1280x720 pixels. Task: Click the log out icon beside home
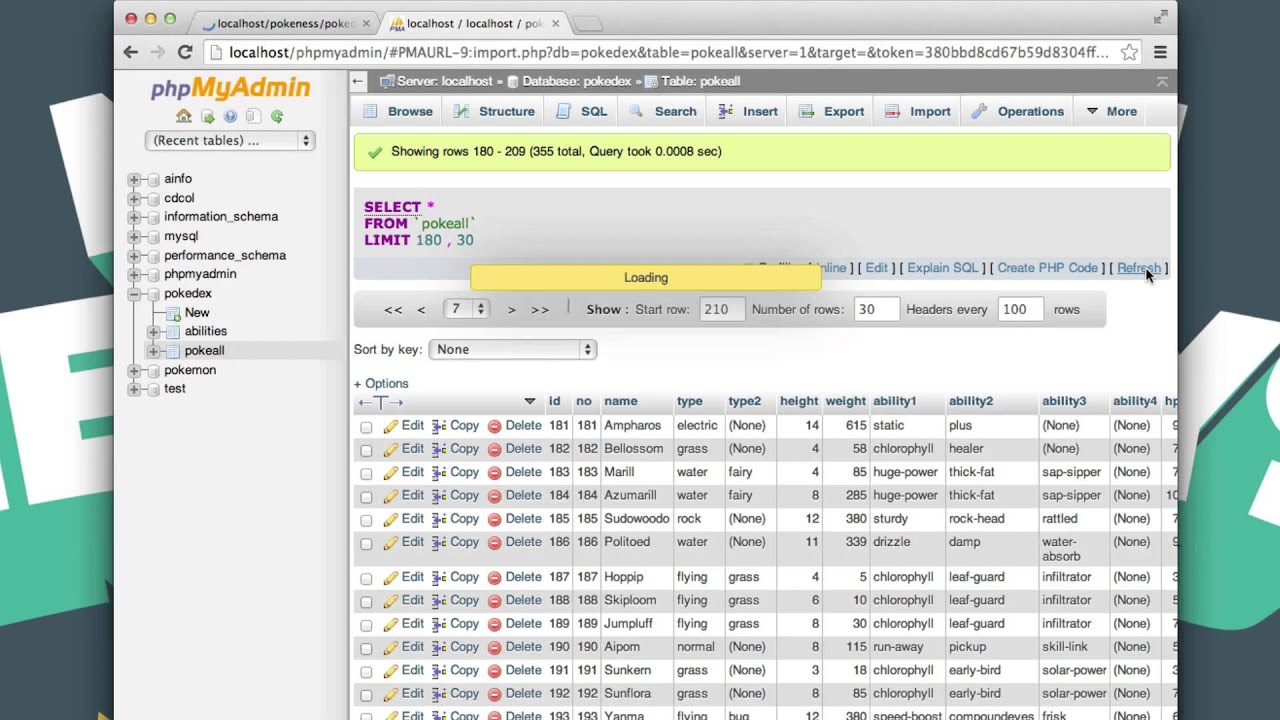(207, 116)
